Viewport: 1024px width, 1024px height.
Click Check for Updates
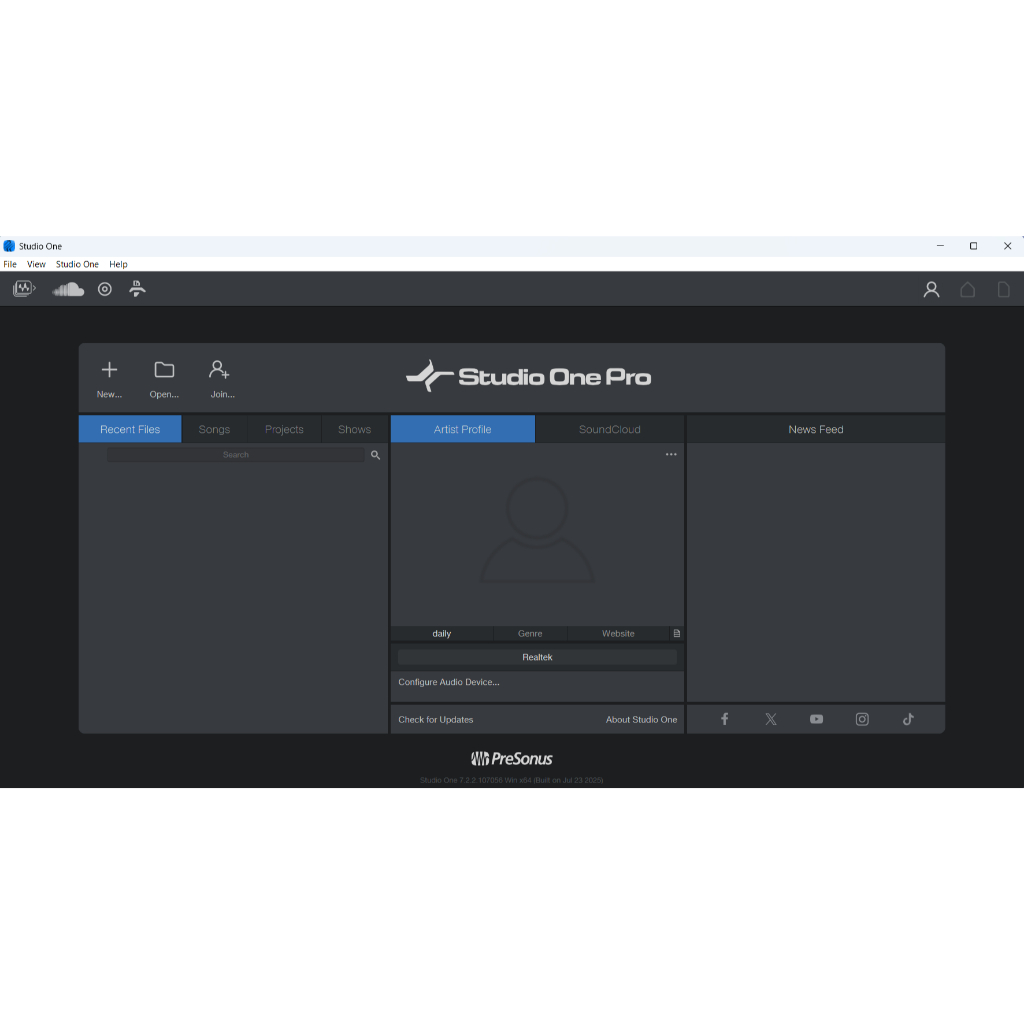point(436,719)
